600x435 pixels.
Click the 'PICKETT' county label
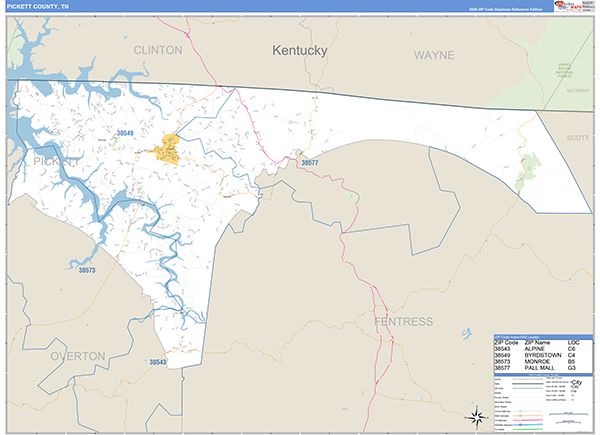57,161
